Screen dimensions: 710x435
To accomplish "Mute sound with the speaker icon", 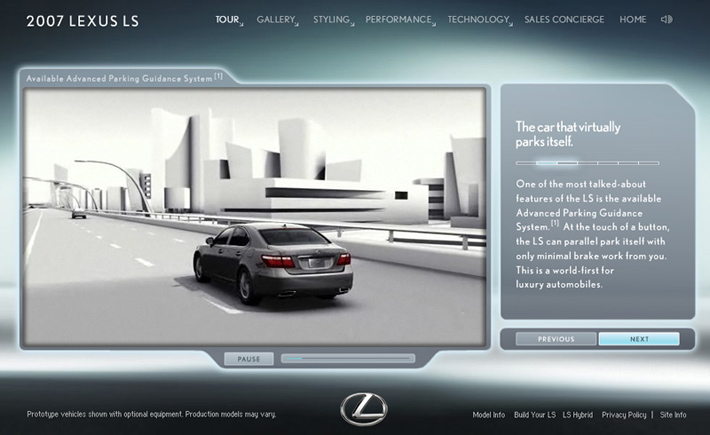I will tap(666, 19).
